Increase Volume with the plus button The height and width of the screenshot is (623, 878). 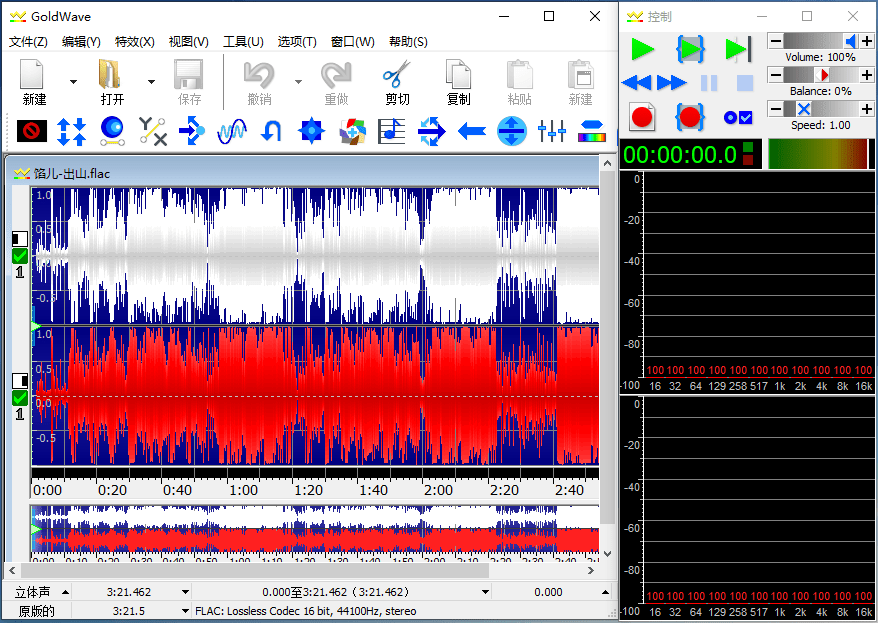(866, 41)
